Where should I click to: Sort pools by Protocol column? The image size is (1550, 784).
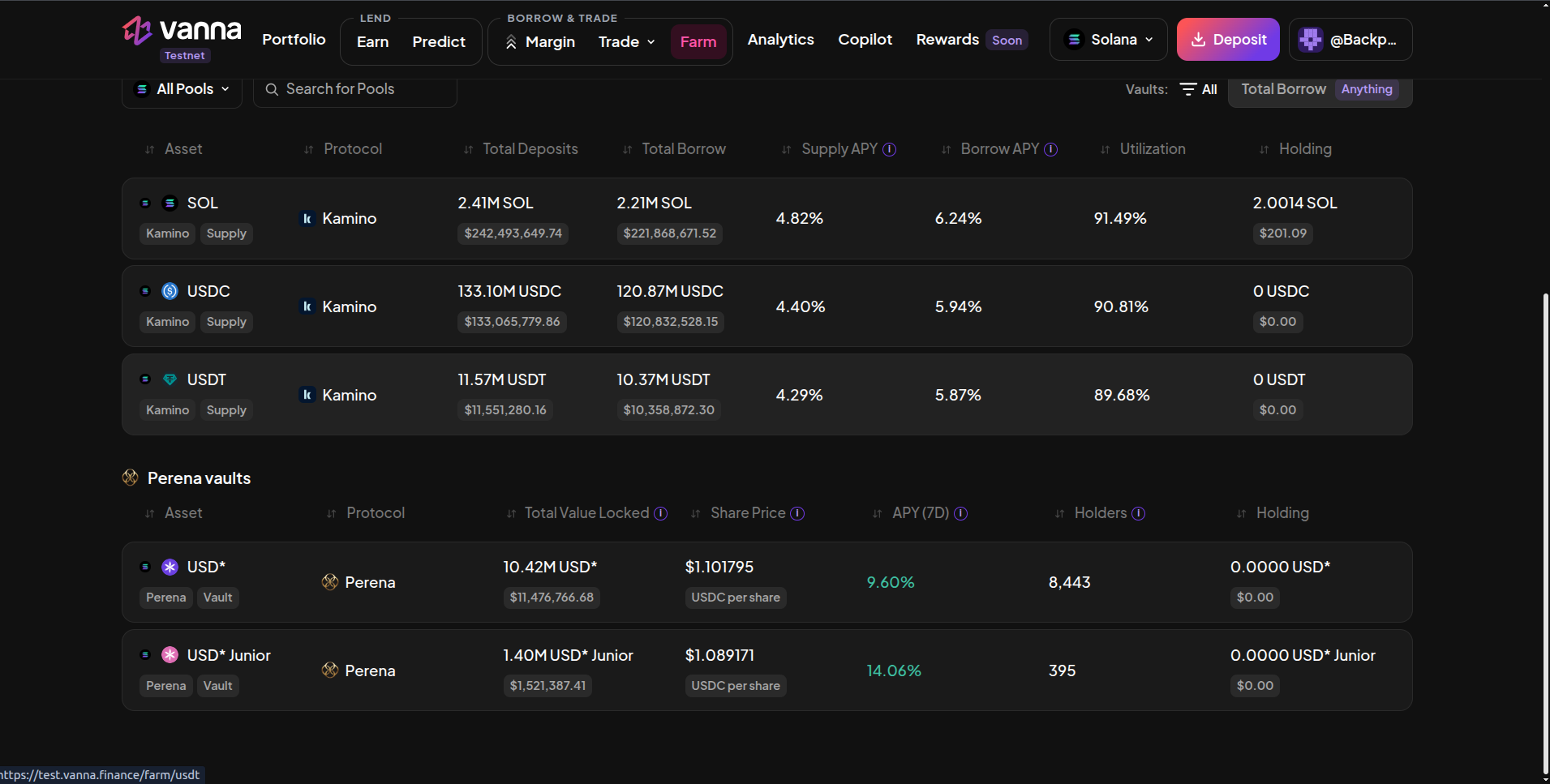pos(342,149)
